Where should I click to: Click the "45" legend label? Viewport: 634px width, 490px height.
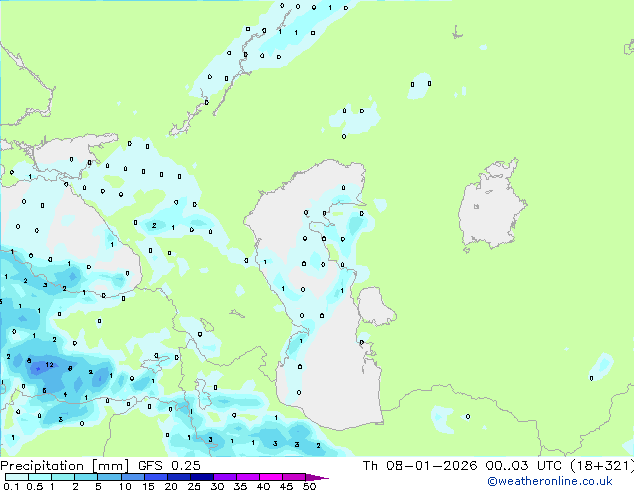point(286,486)
